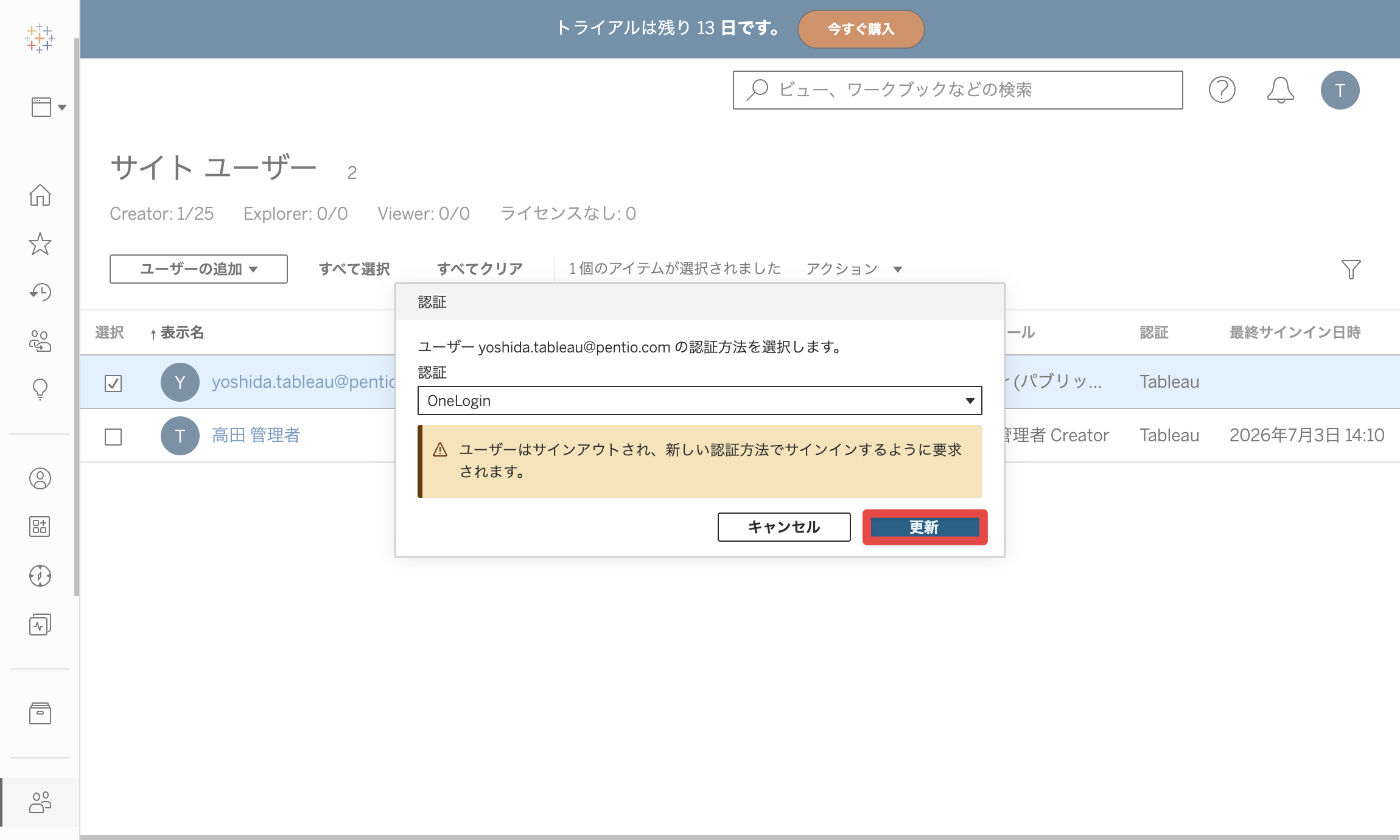The image size is (1400, 840).
Task: Open the yoshida.tableau@pentio user link
Action: pos(303,382)
